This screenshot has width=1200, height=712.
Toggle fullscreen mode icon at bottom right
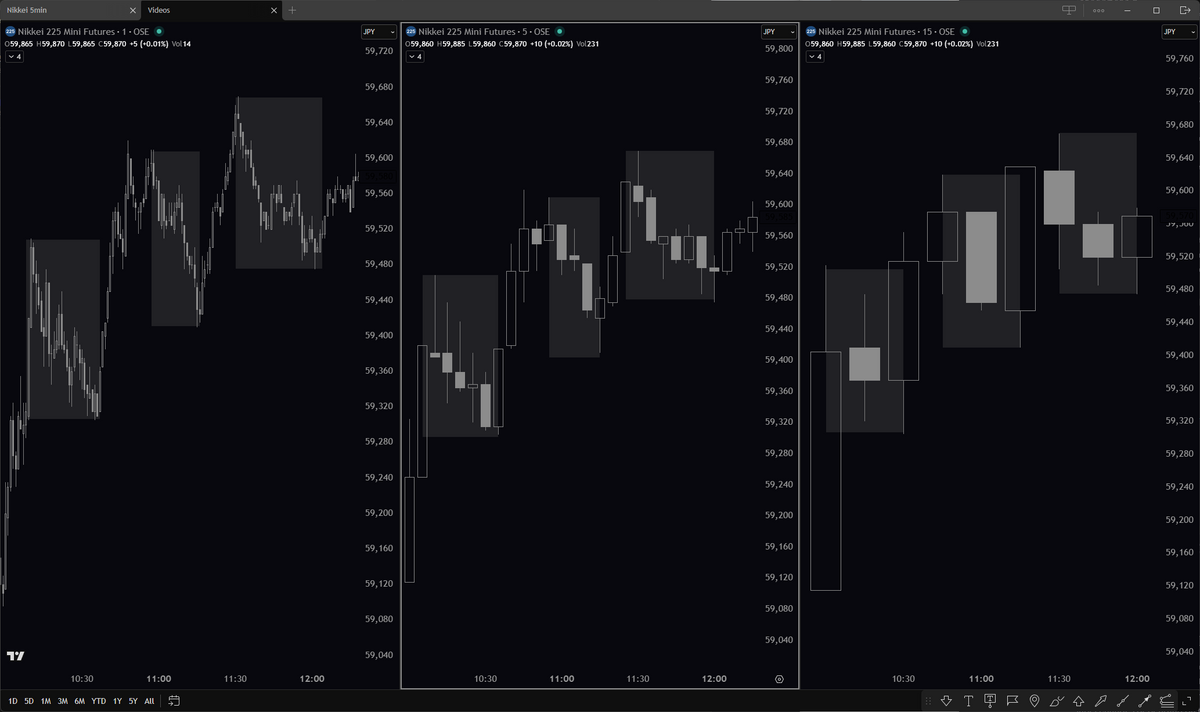1187,701
